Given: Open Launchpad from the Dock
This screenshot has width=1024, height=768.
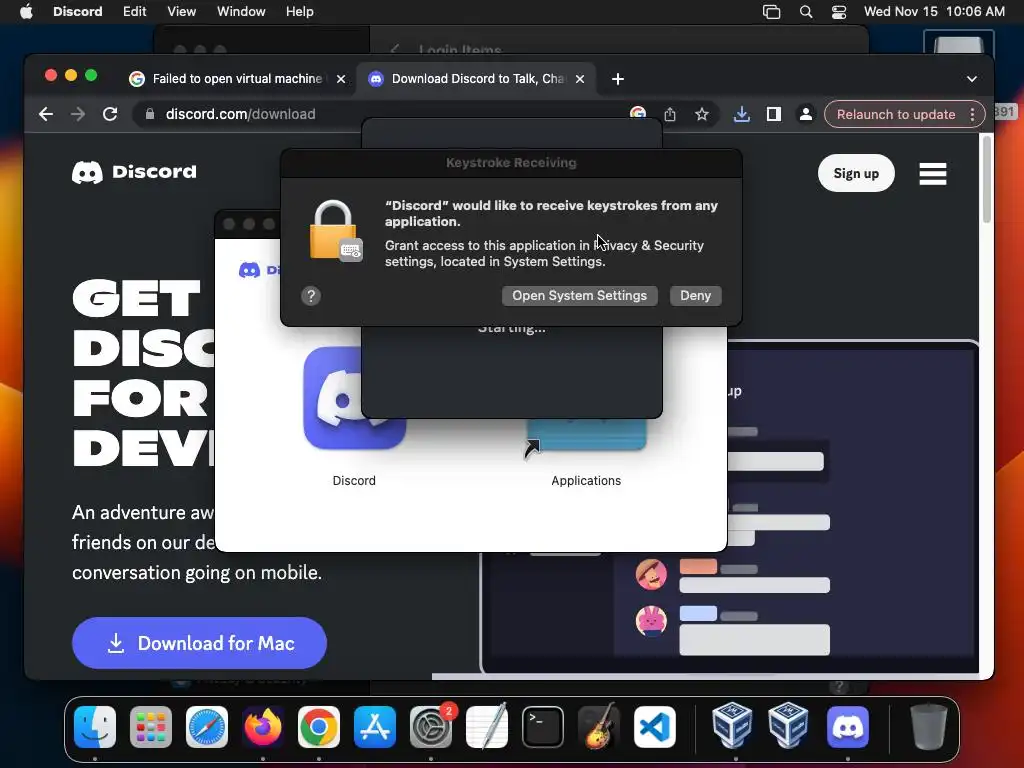Looking at the screenshot, I should click(151, 727).
